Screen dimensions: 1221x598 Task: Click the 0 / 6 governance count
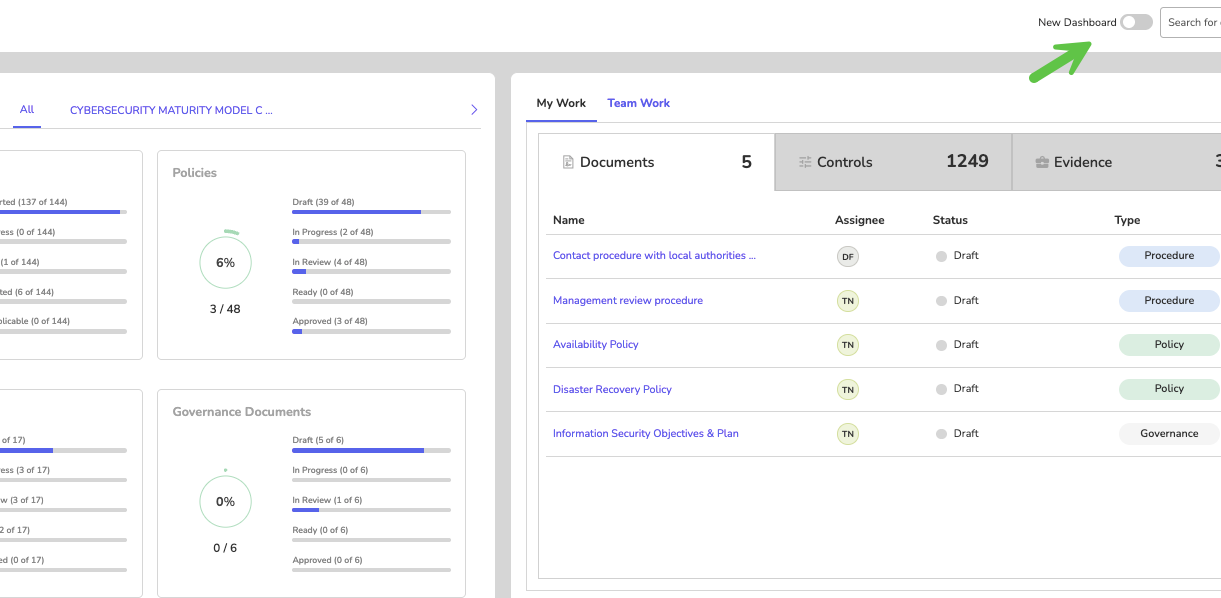(225, 548)
